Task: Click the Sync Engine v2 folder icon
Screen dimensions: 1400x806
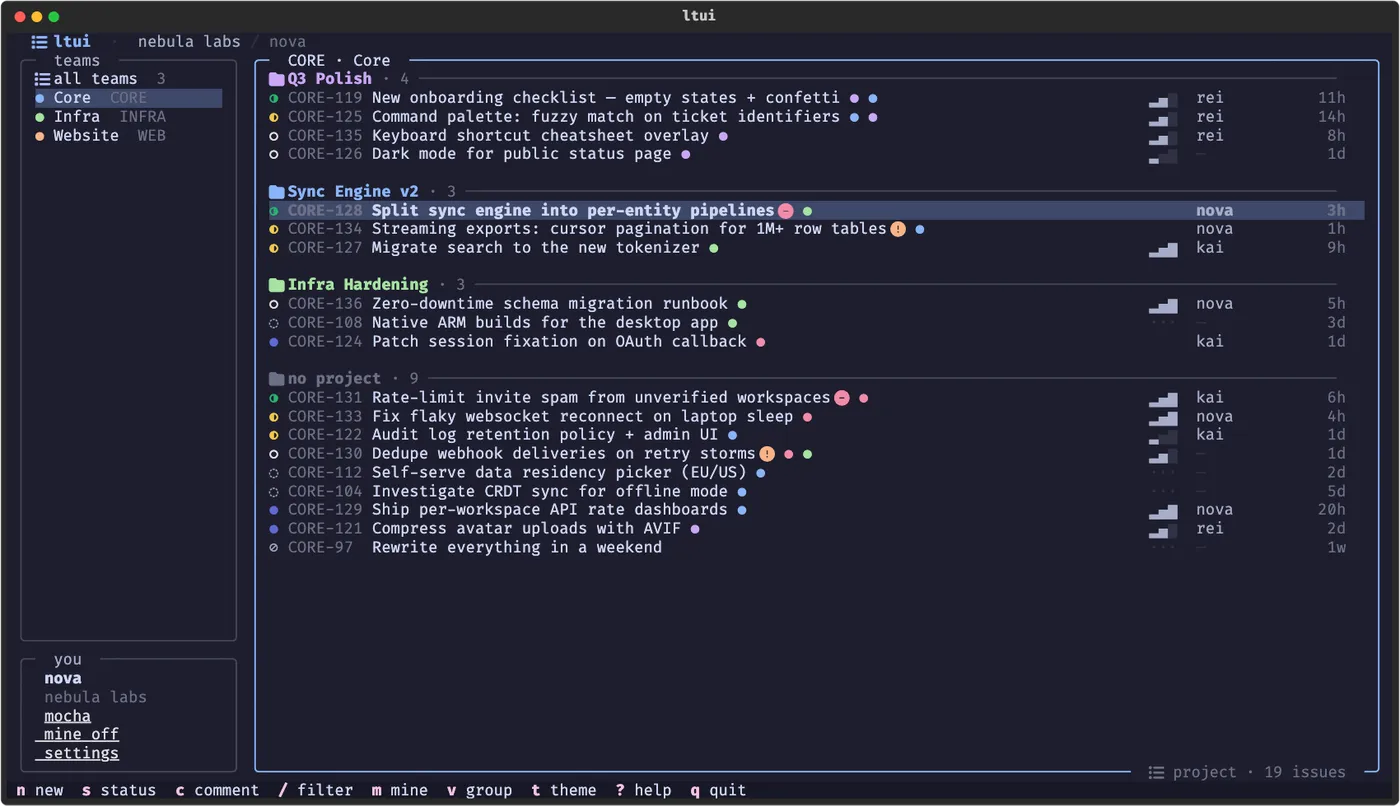Action: (x=277, y=191)
